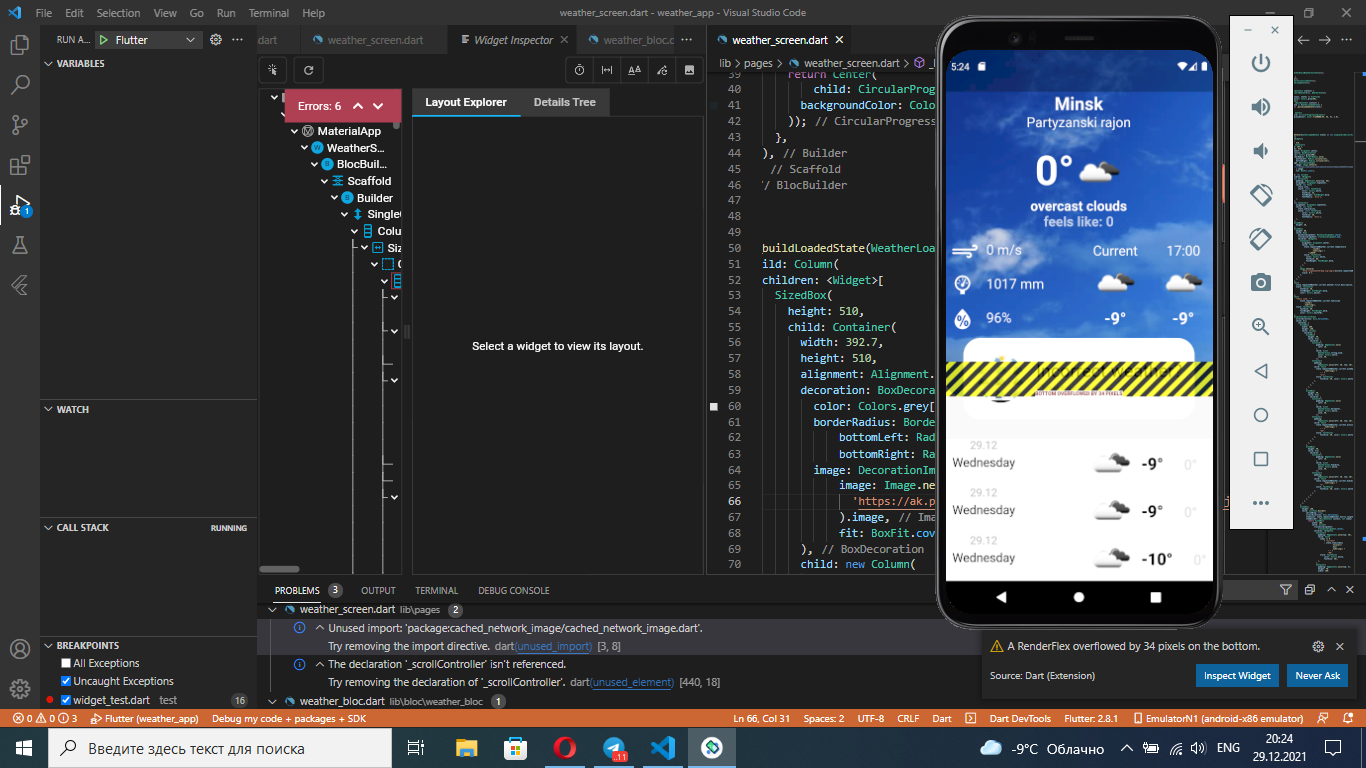Viewport: 1366px width, 768px height.
Task: Open the Testing flask icon
Action: [19, 245]
